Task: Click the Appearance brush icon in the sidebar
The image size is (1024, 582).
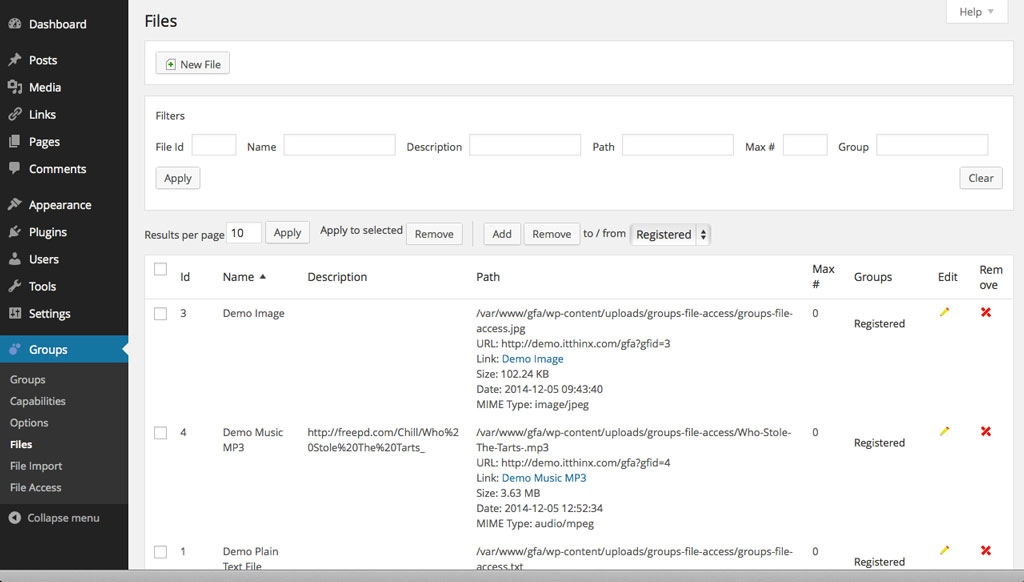Action: click(14, 204)
